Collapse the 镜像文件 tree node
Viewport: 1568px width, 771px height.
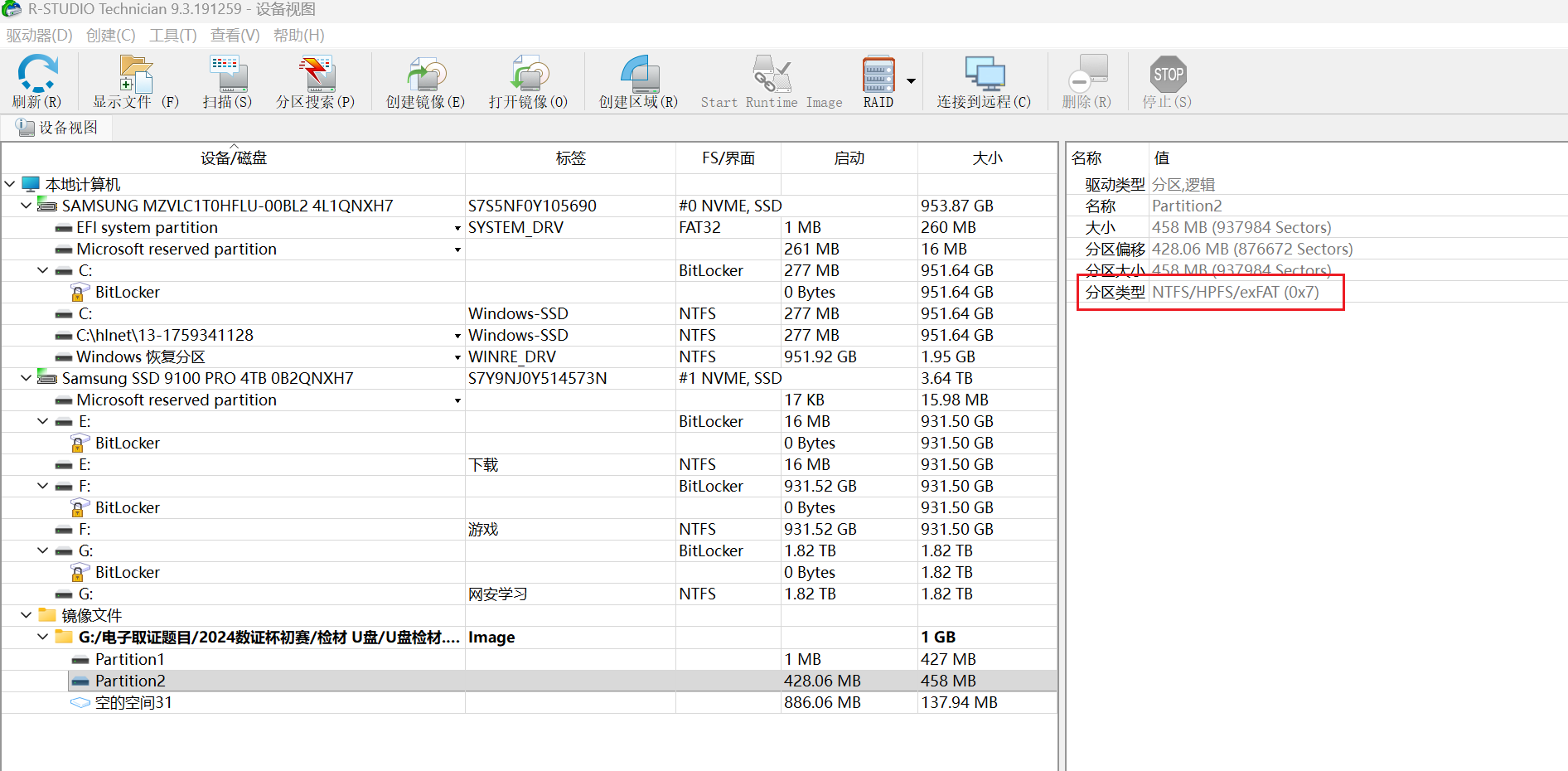(x=26, y=615)
